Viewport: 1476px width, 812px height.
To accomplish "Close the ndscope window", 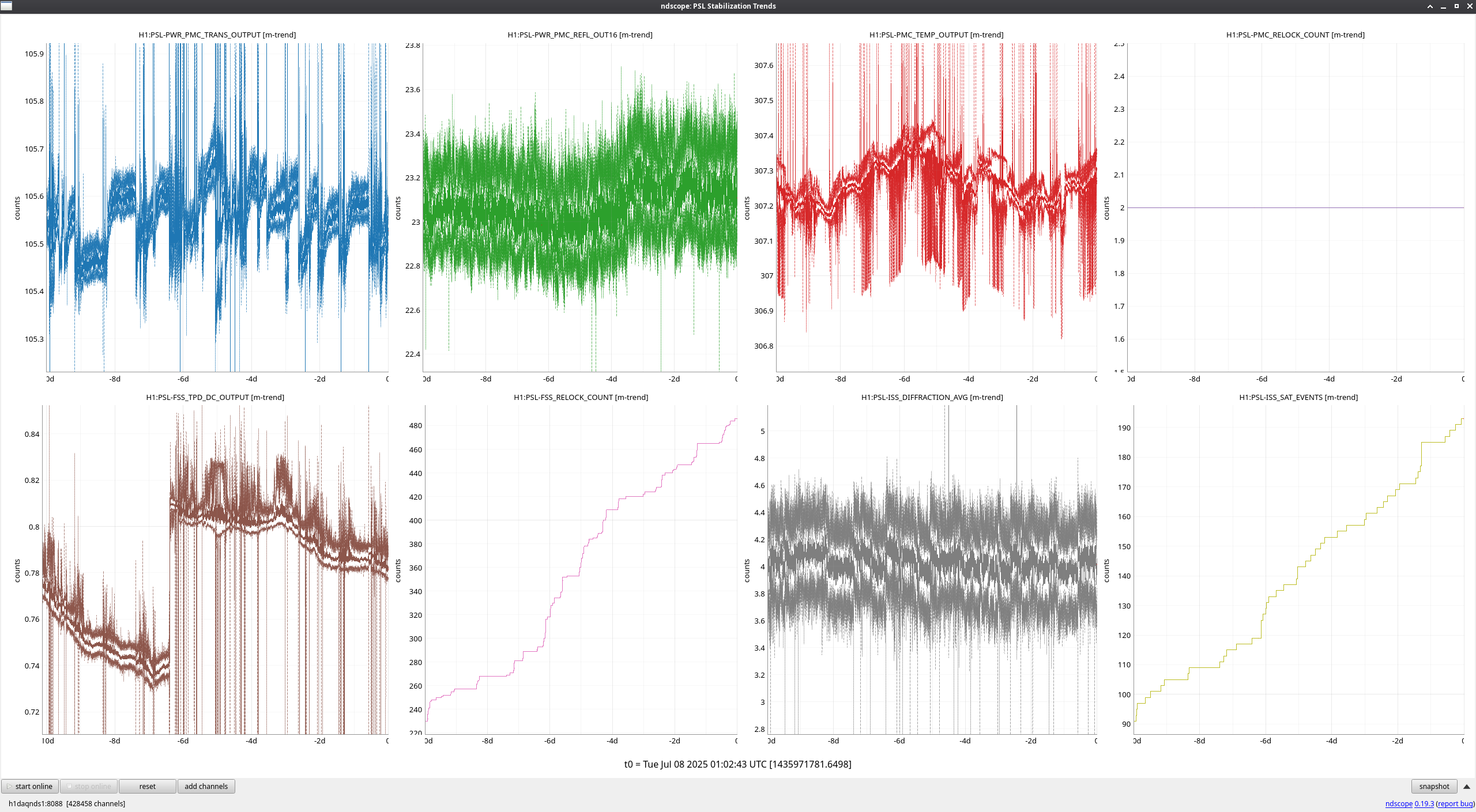I will (x=1470, y=6).
